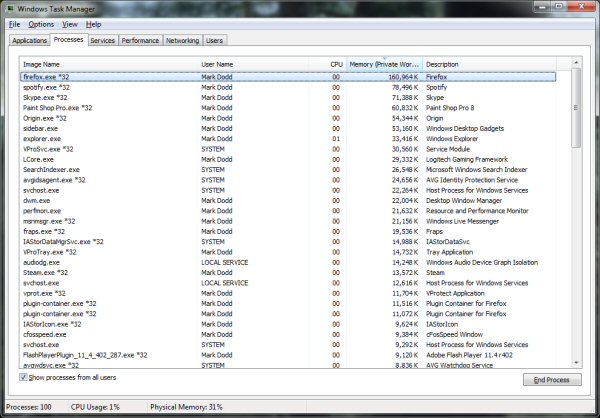Open the File menu
The height and width of the screenshot is (418, 600).
[15, 24]
